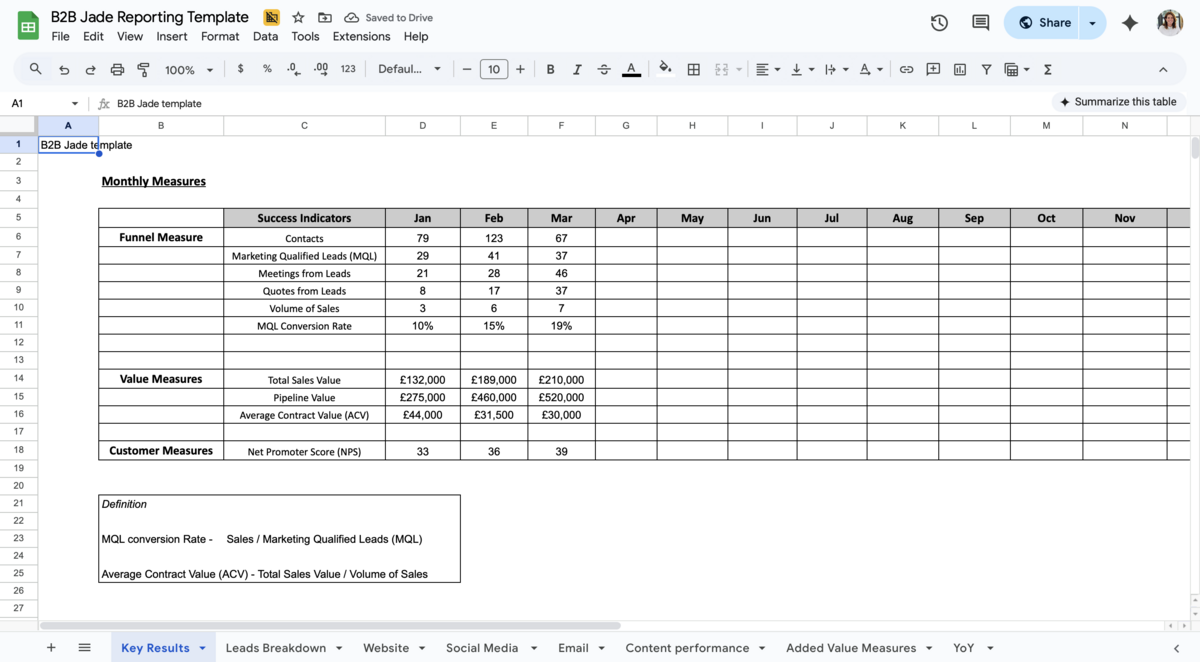Open version history clock icon
The image size is (1200, 662).
tap(939, 23)
